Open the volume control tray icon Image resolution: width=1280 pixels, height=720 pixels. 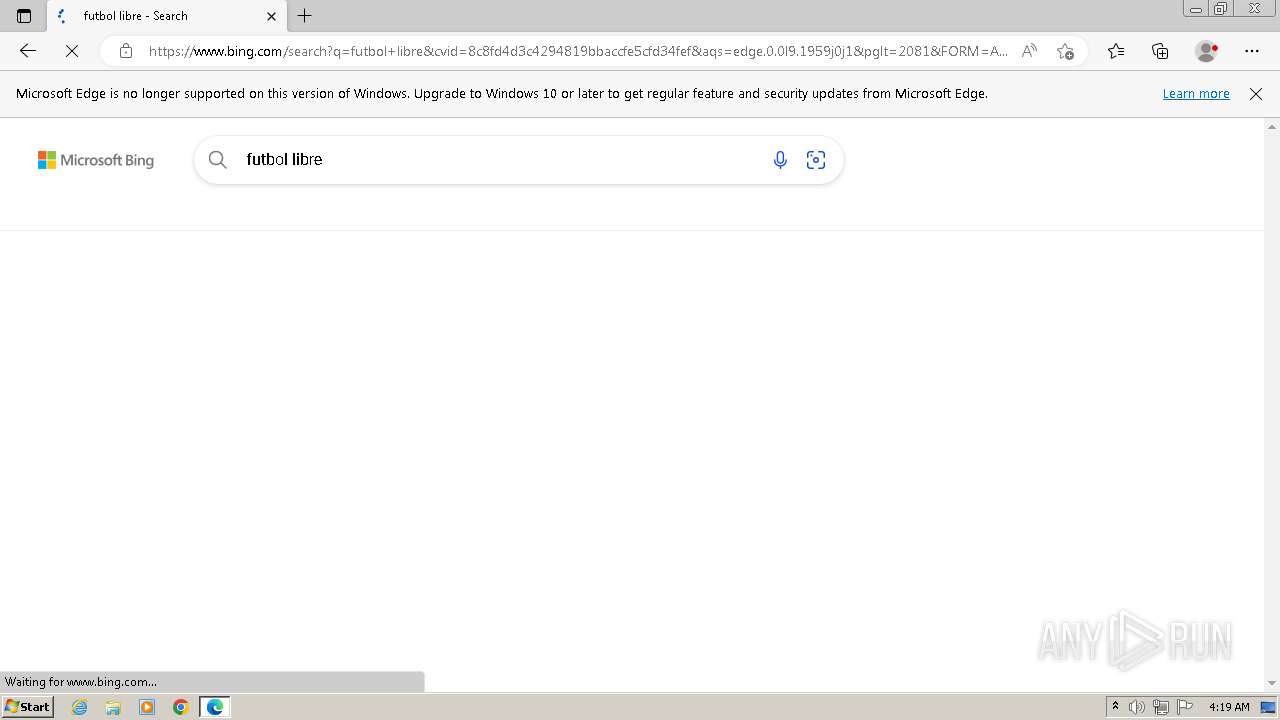click(x=1137, y=707)
